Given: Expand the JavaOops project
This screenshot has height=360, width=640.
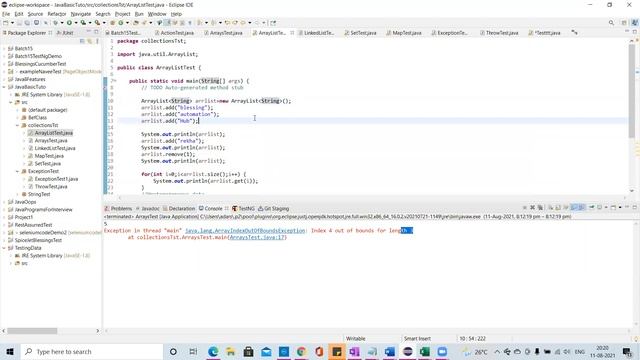Looking at the screenshot, I should point(4,202).
